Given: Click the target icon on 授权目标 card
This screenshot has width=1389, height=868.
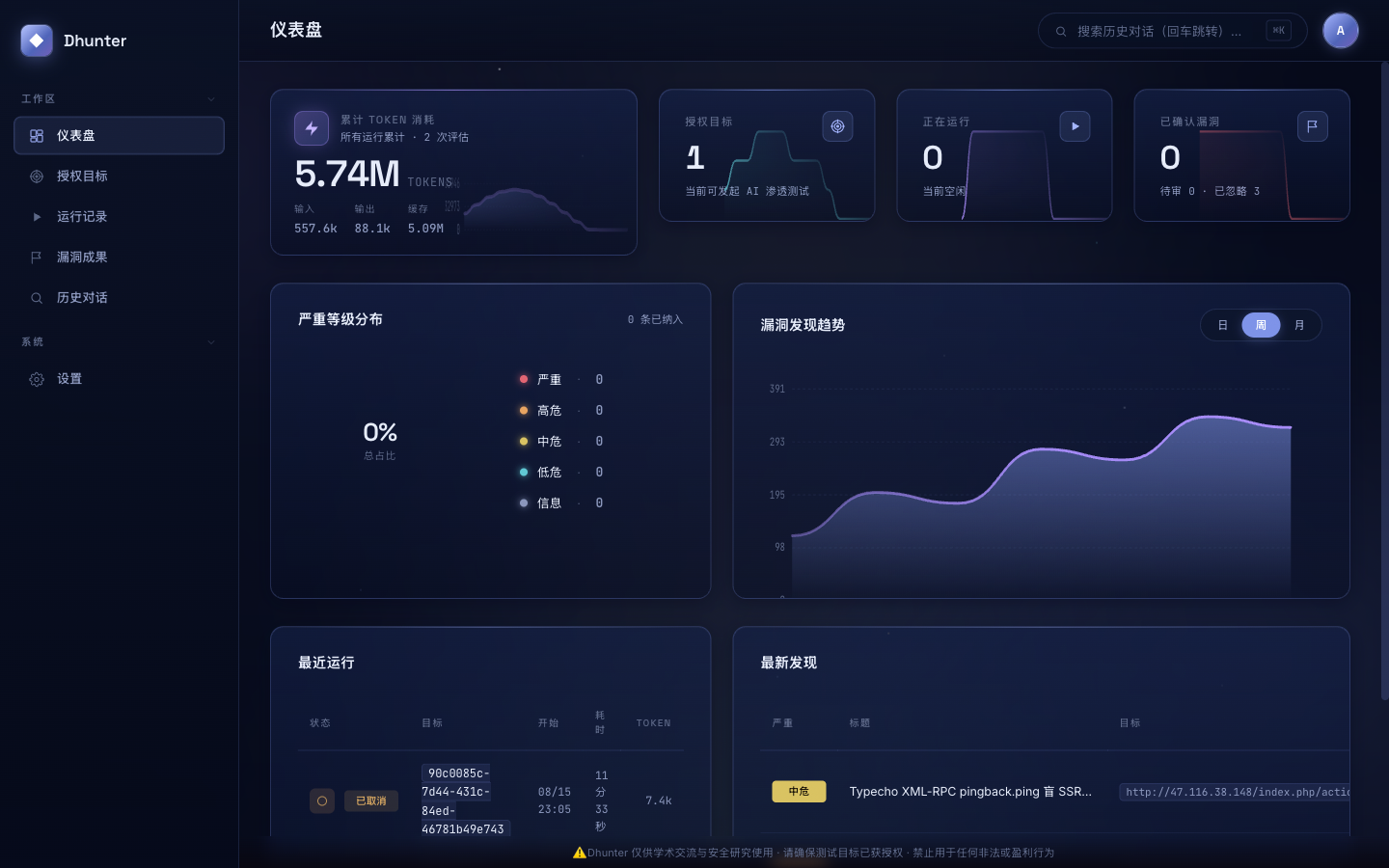Looking at the screenshot, I should 837,126.
